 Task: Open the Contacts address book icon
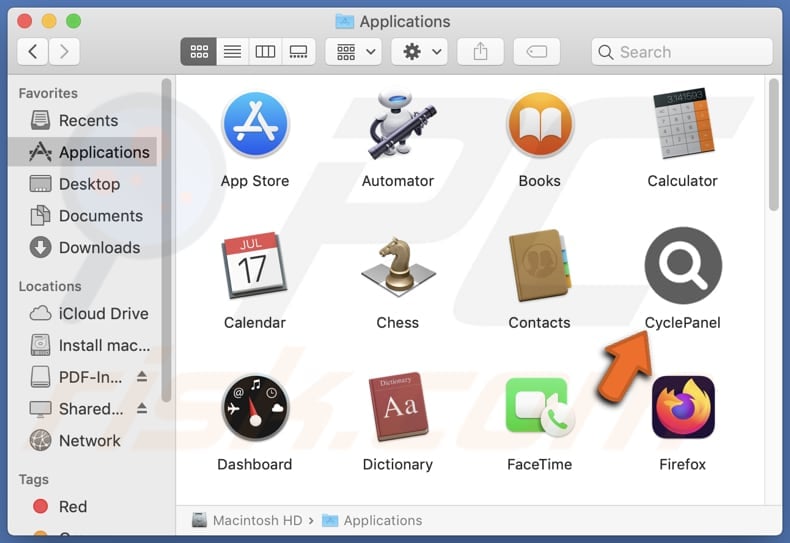pos(540,265)
